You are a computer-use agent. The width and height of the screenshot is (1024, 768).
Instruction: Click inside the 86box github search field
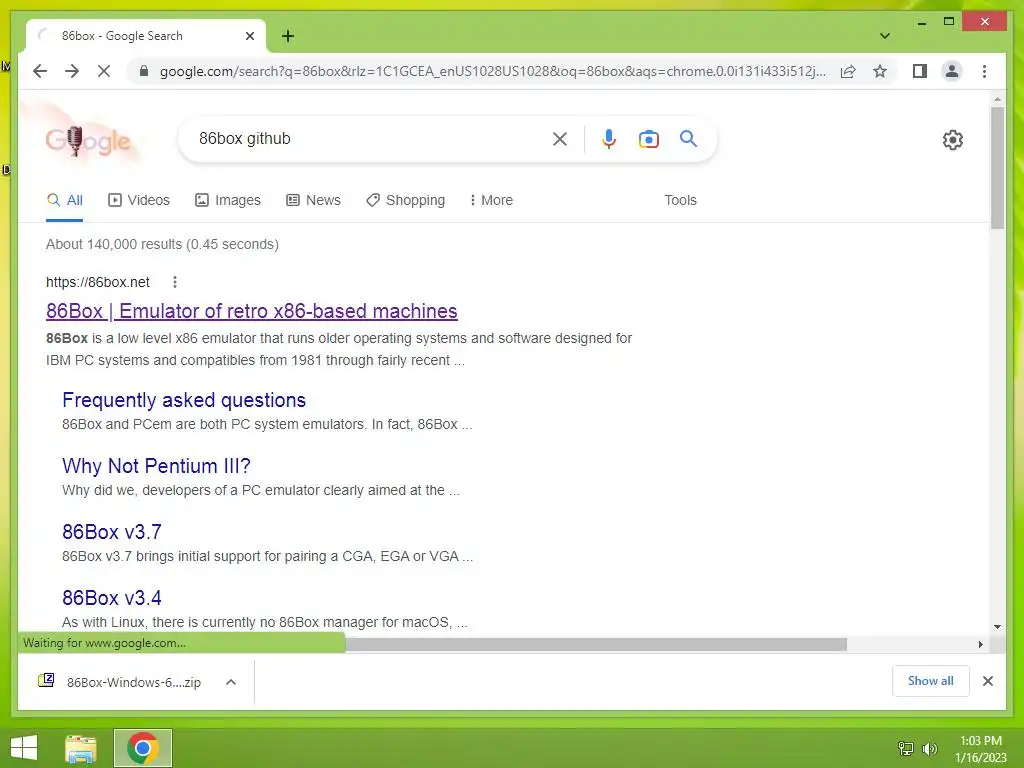tap(369, 139)
